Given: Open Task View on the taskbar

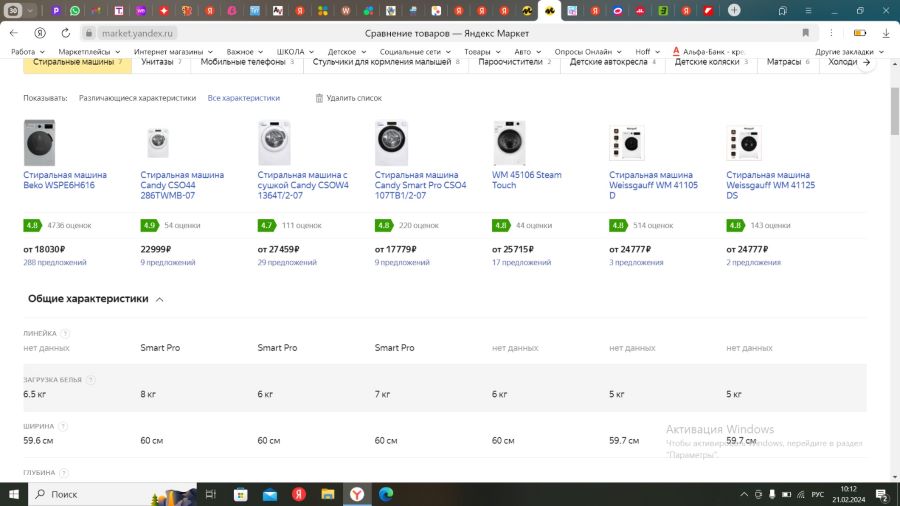Looking at the screenshot, I should point(211,494).
